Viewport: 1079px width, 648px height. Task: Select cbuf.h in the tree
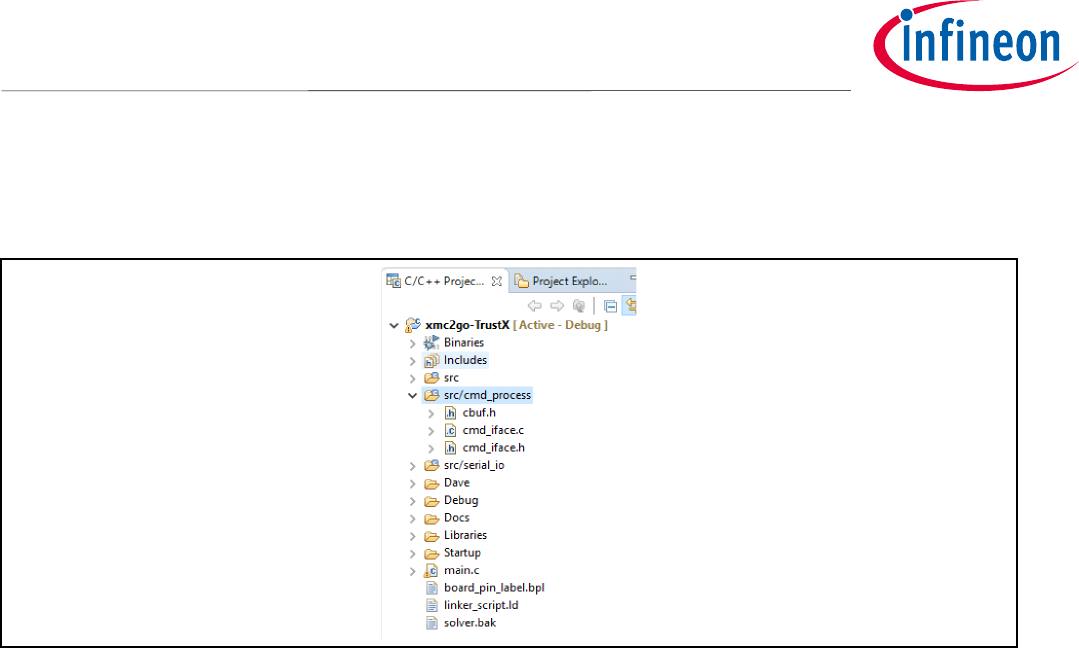point(479,413)
